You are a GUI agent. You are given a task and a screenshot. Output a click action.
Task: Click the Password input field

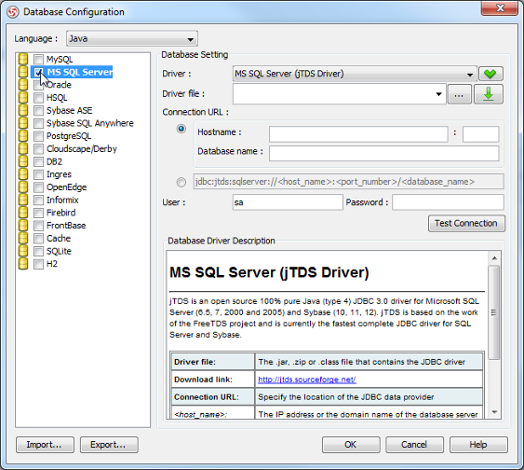tap(448, 202)
